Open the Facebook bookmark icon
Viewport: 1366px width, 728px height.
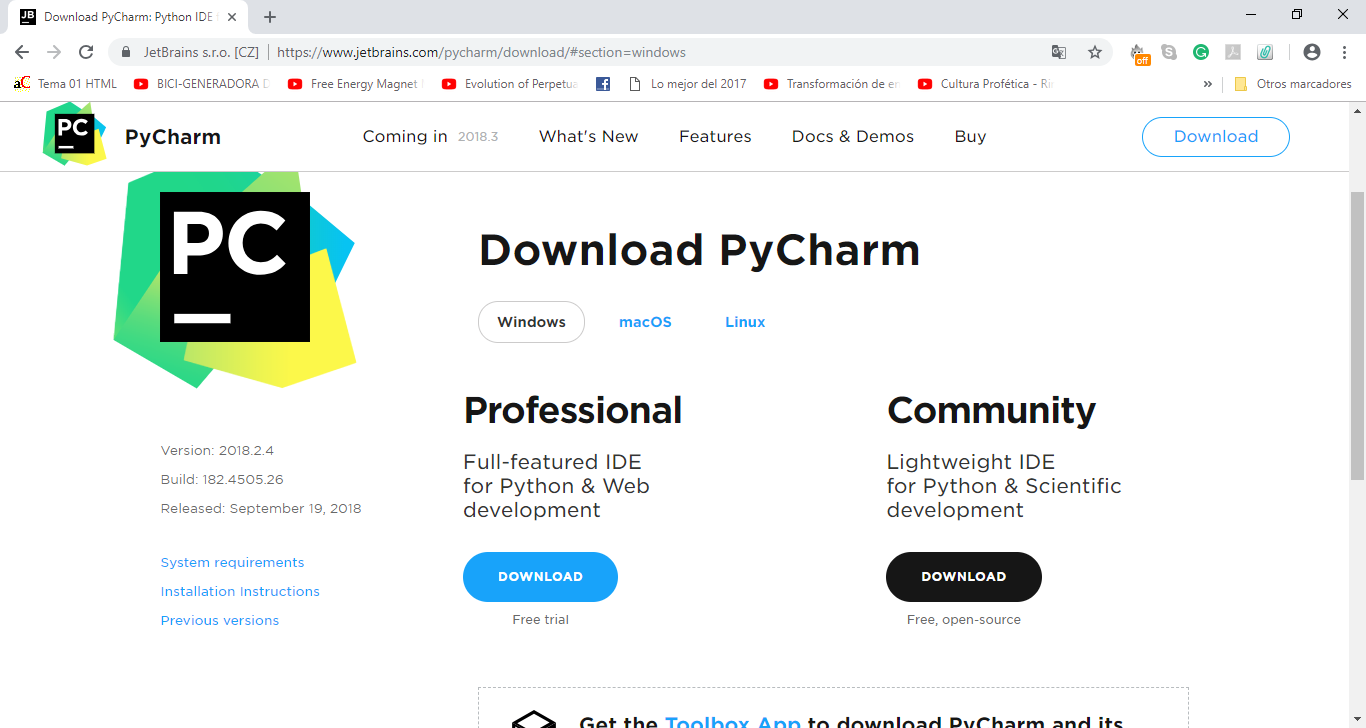click(x=603, y=84)
